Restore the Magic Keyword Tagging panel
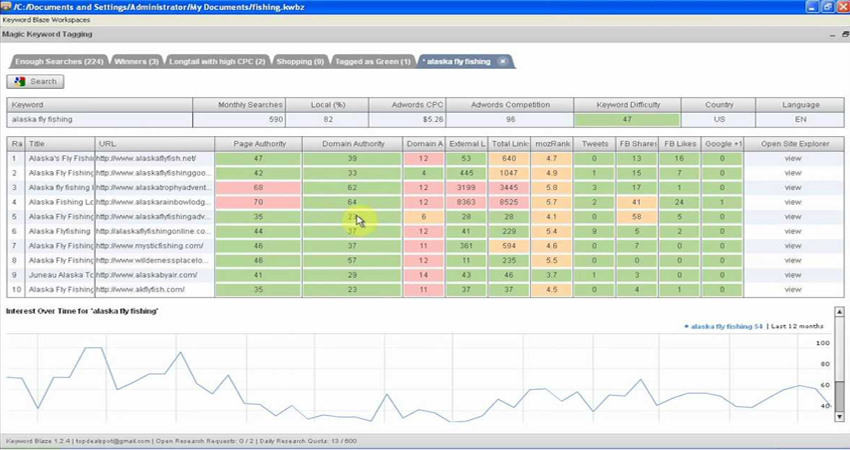 845,34
